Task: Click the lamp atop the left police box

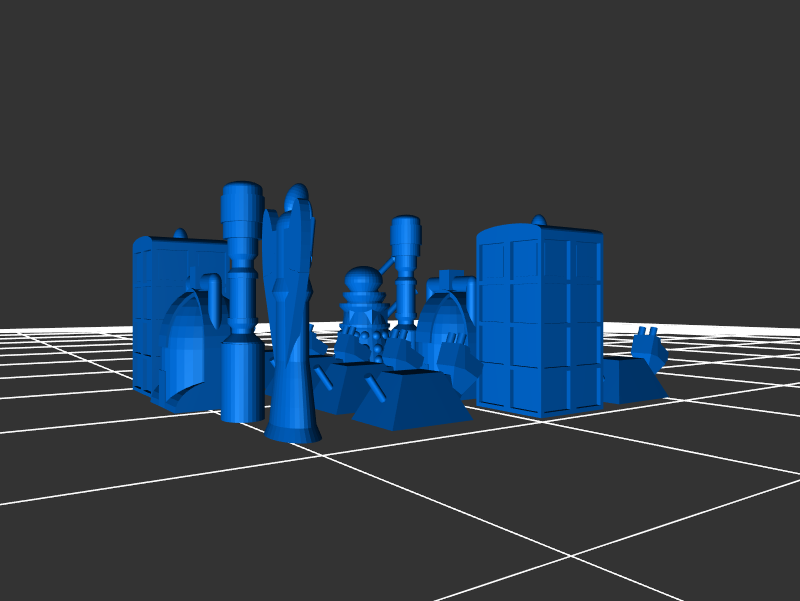Action: pyautogui.click(x=180, y=234)
